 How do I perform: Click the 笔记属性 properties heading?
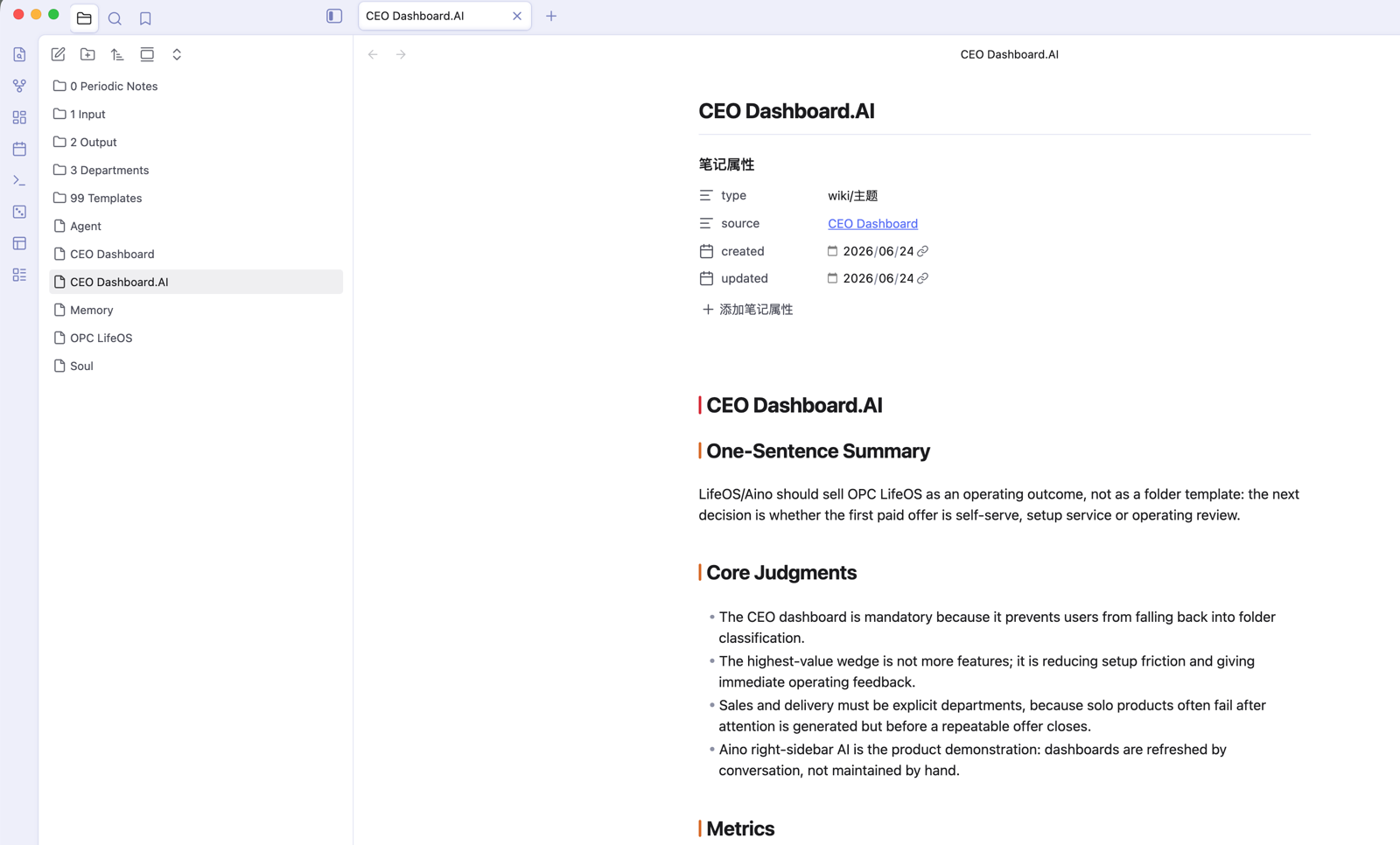[726, 164]
